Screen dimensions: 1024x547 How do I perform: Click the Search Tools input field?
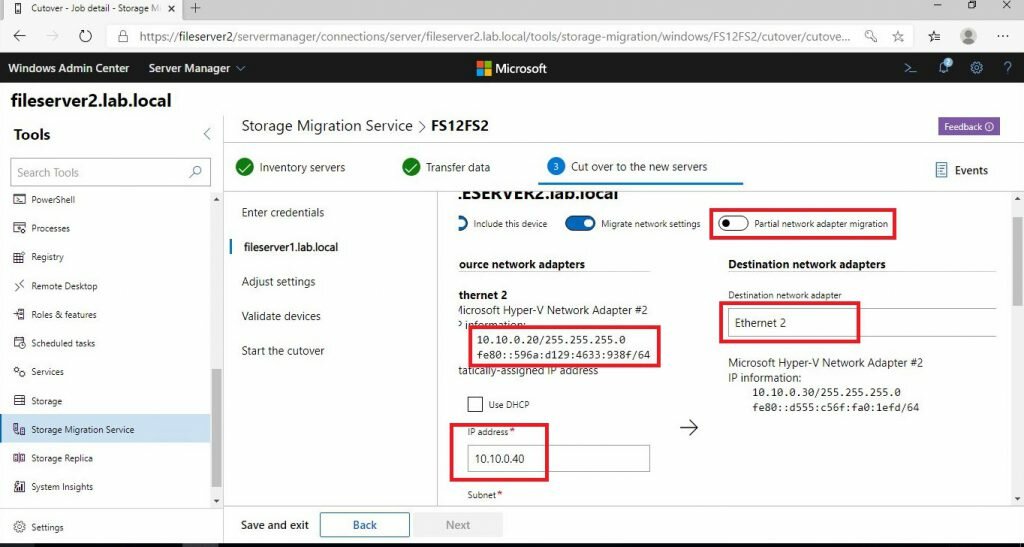point(110,172)
